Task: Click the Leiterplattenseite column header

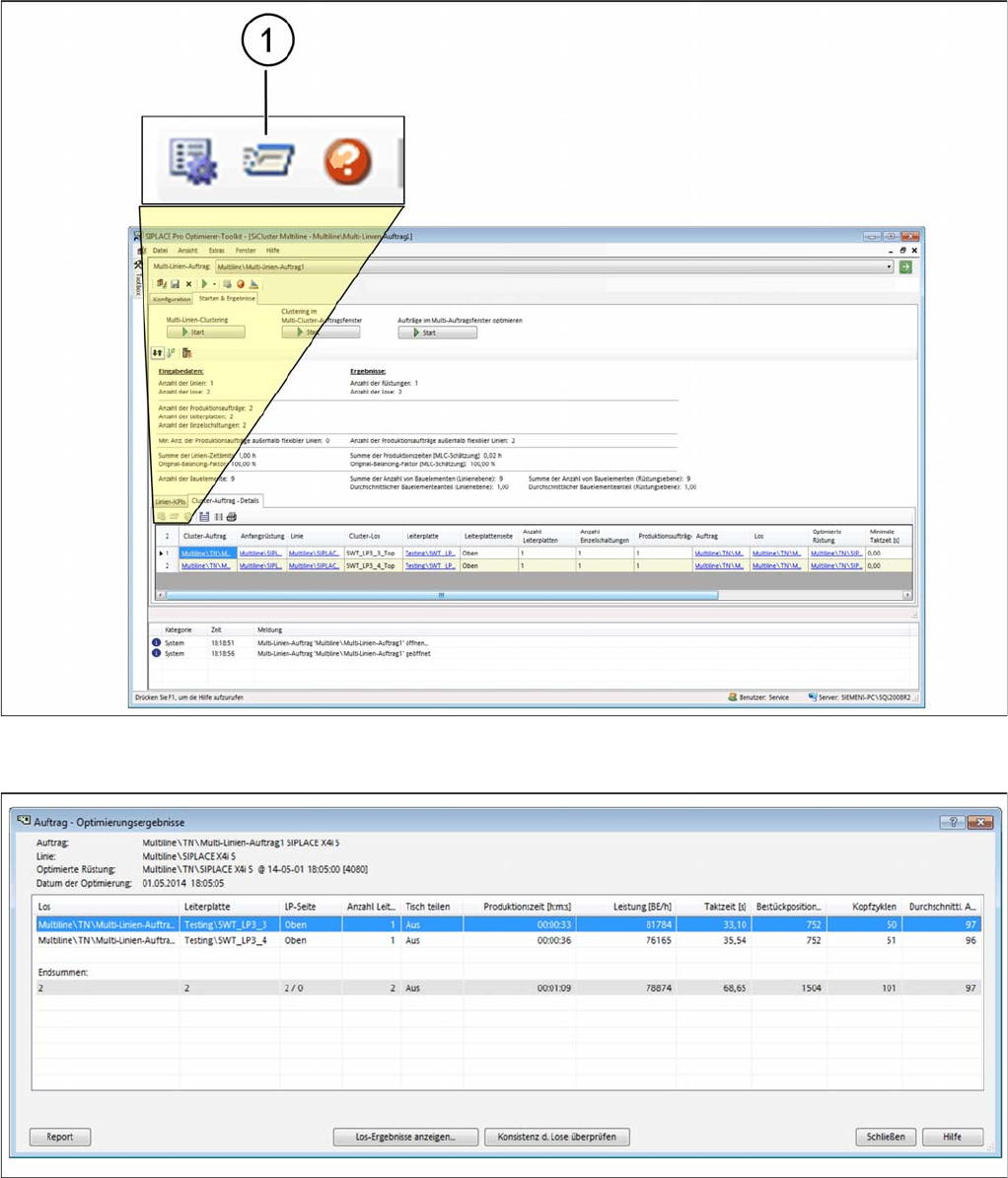Action: click(x=489, y=536)
